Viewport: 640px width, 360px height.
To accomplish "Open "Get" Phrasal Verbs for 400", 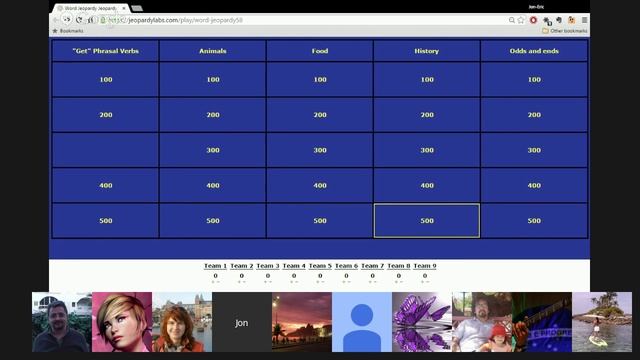I will click(x=105, y=185).
